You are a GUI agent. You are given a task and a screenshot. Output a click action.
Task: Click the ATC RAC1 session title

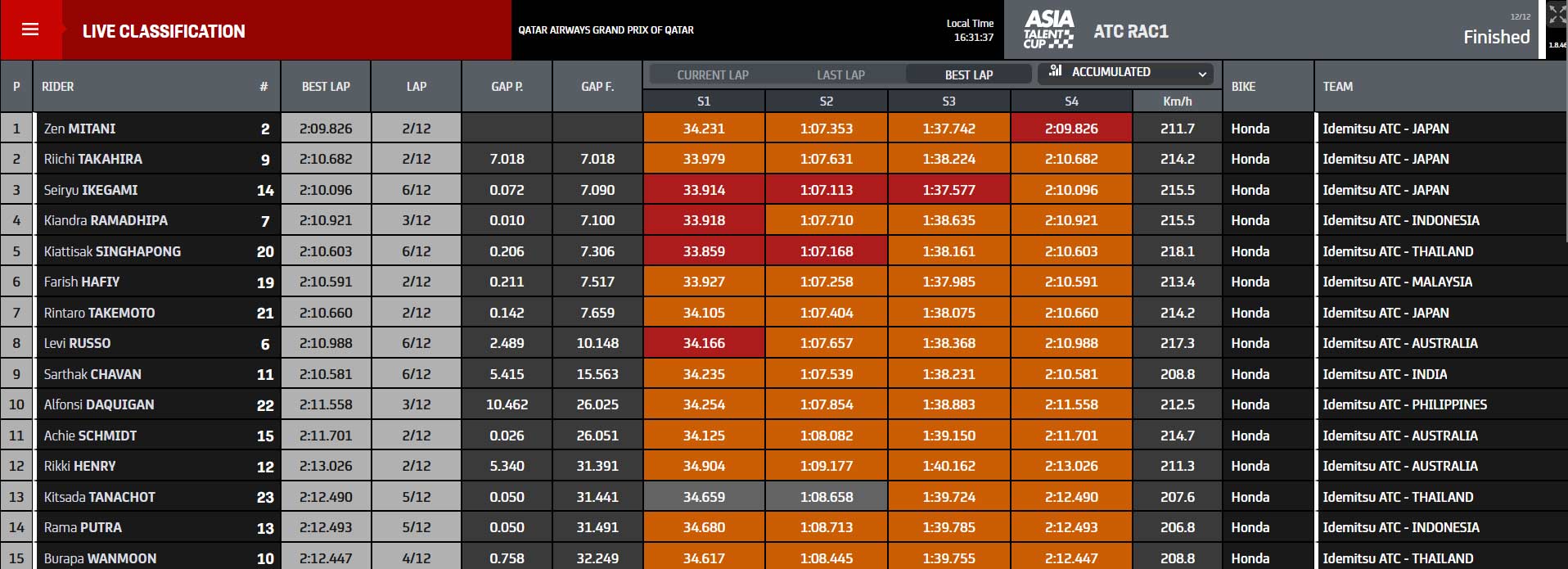coord(1131,31)
